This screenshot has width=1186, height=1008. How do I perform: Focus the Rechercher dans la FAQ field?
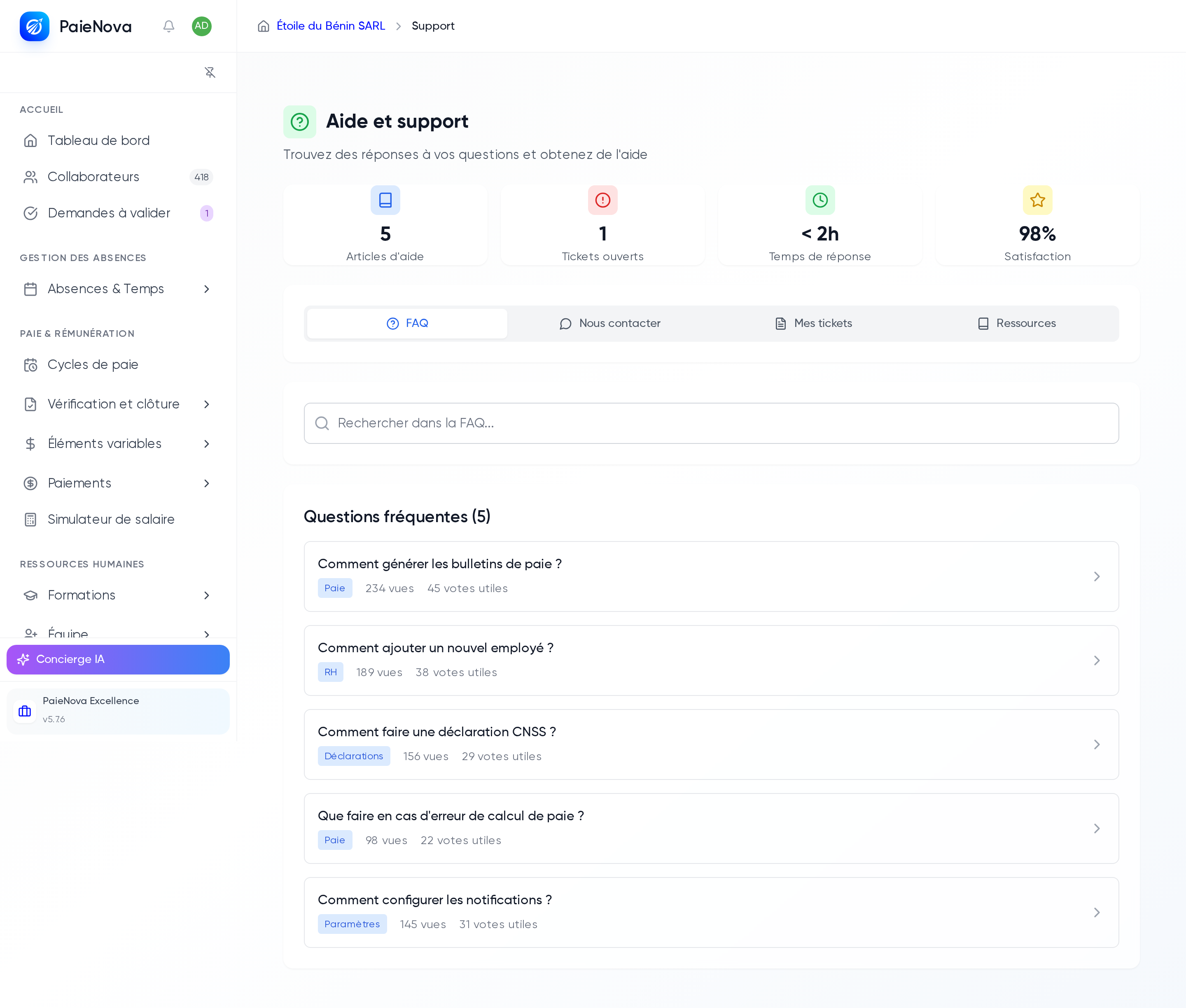[x=711, y=423]
